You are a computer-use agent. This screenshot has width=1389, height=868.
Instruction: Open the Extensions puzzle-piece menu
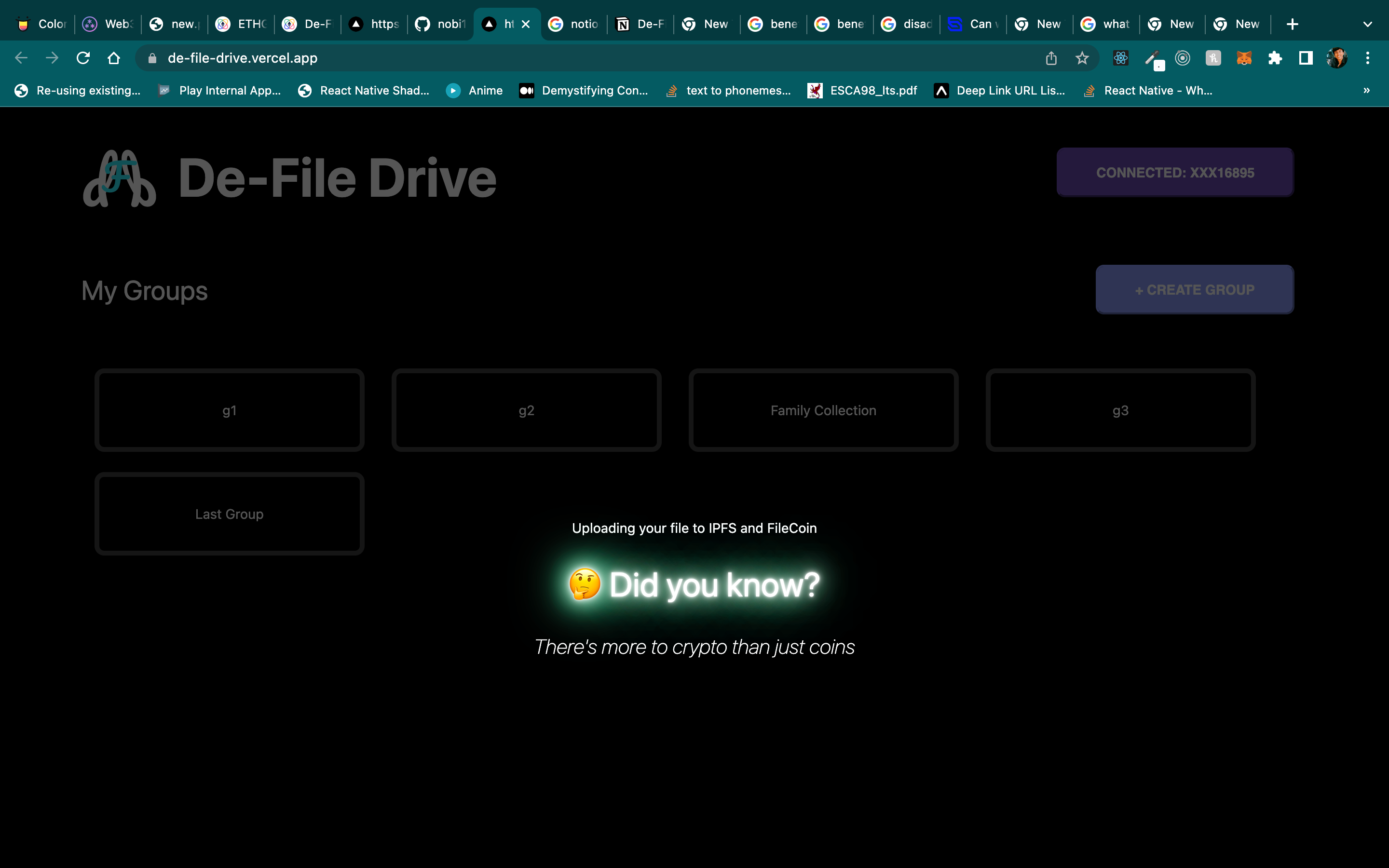click(x=1275, y=58)
